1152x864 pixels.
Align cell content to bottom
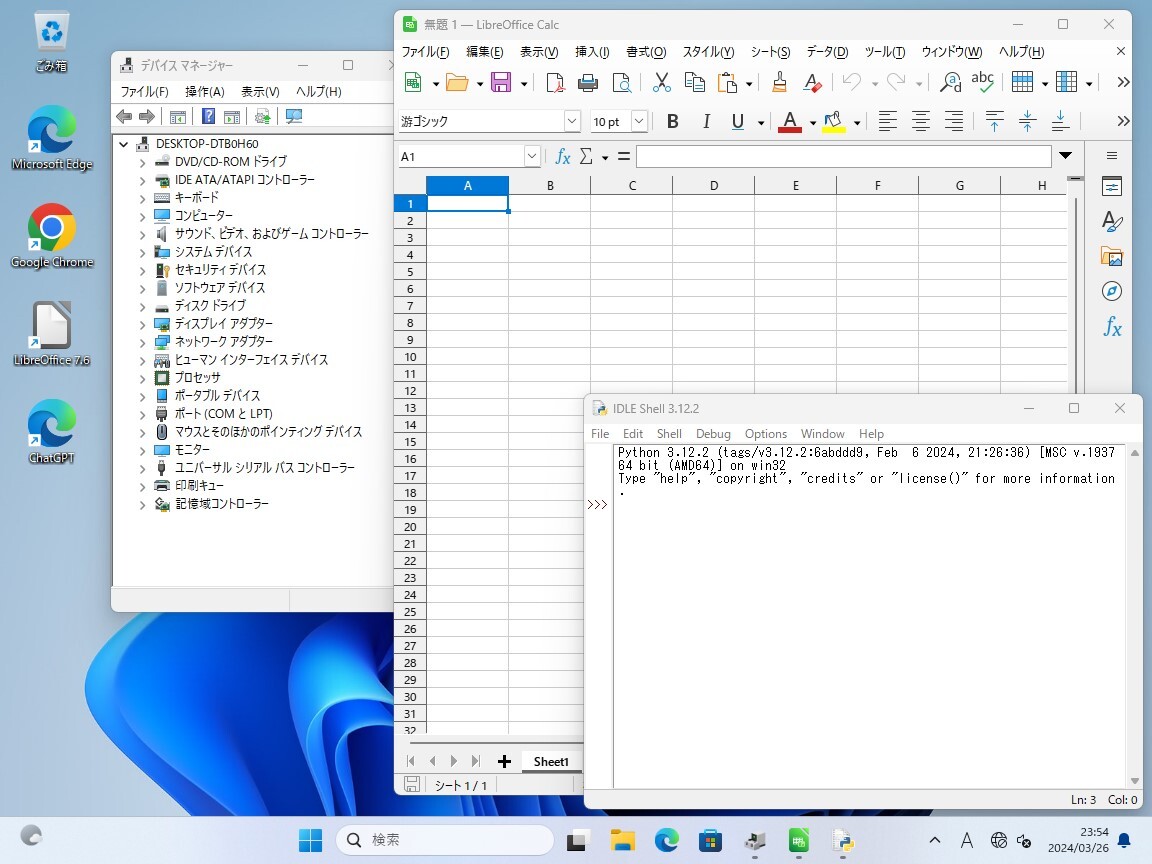pos(1060,121)
